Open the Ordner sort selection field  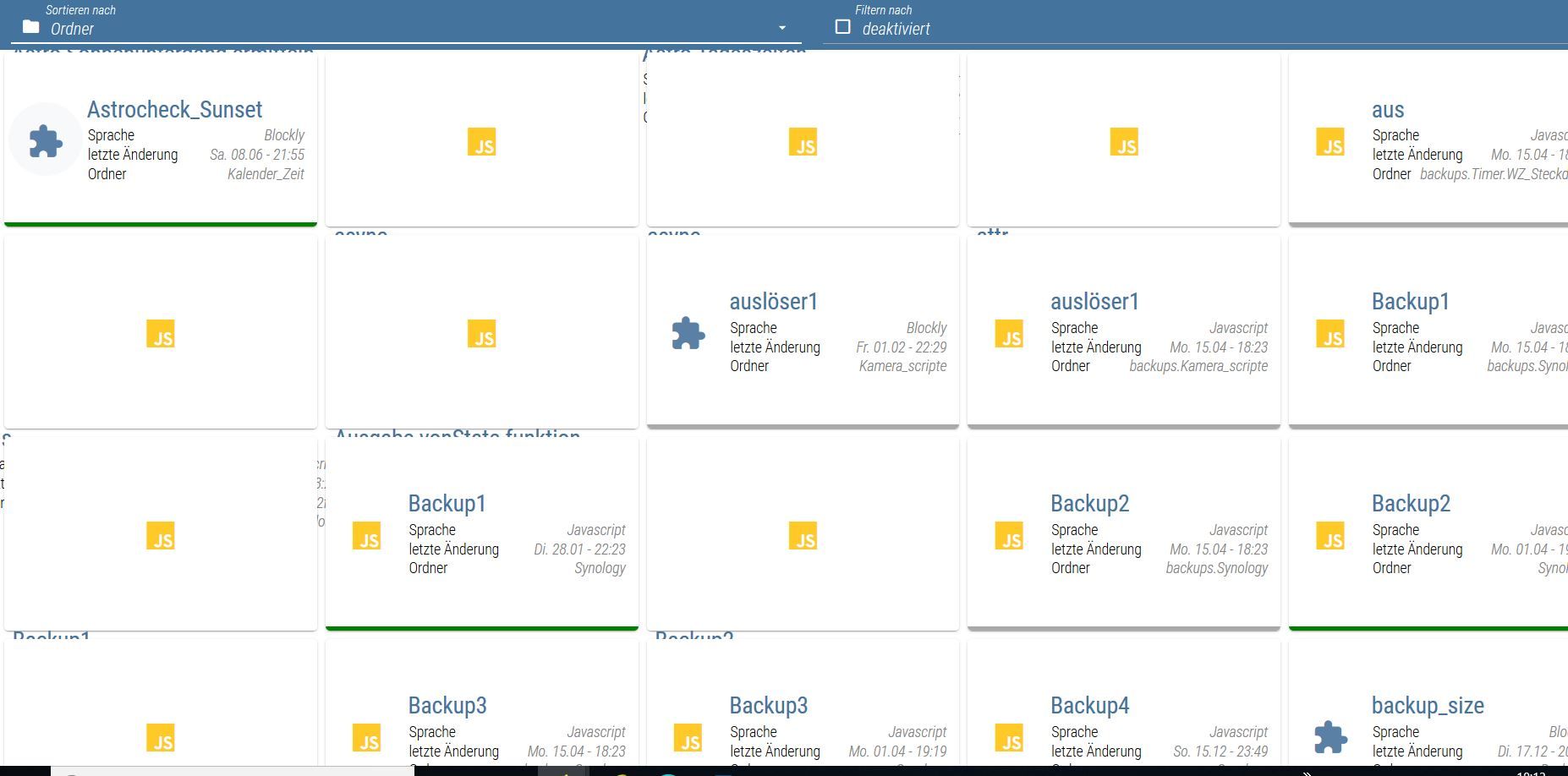406,29
